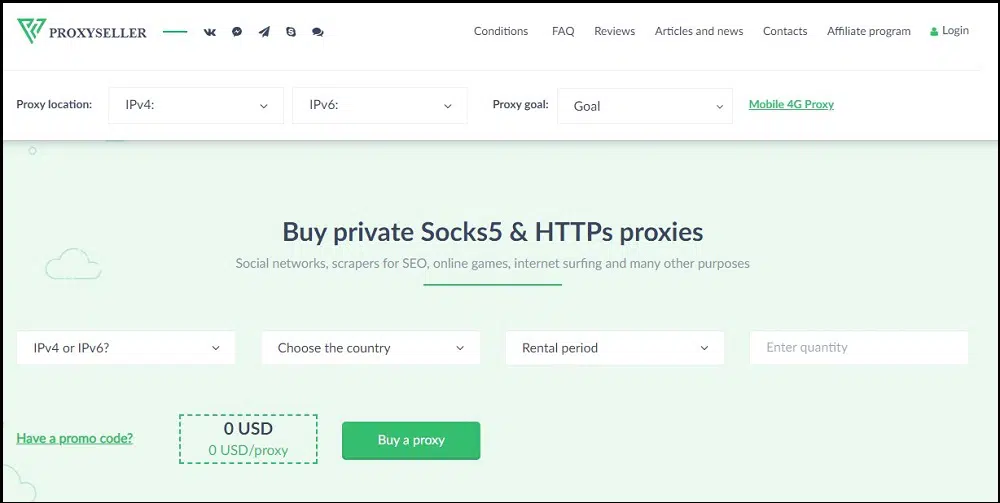Click the Proxyseller logo
This screenshot has width=1000, height=503.
[x=82, y=31]
